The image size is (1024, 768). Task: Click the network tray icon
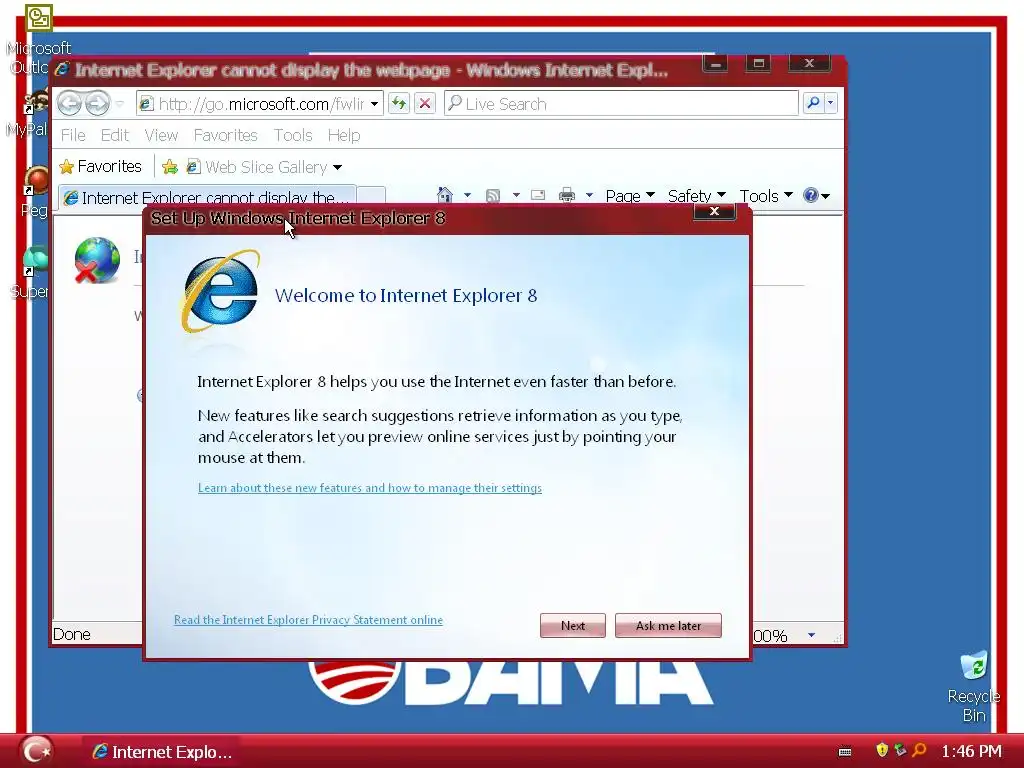click(901, 750)
